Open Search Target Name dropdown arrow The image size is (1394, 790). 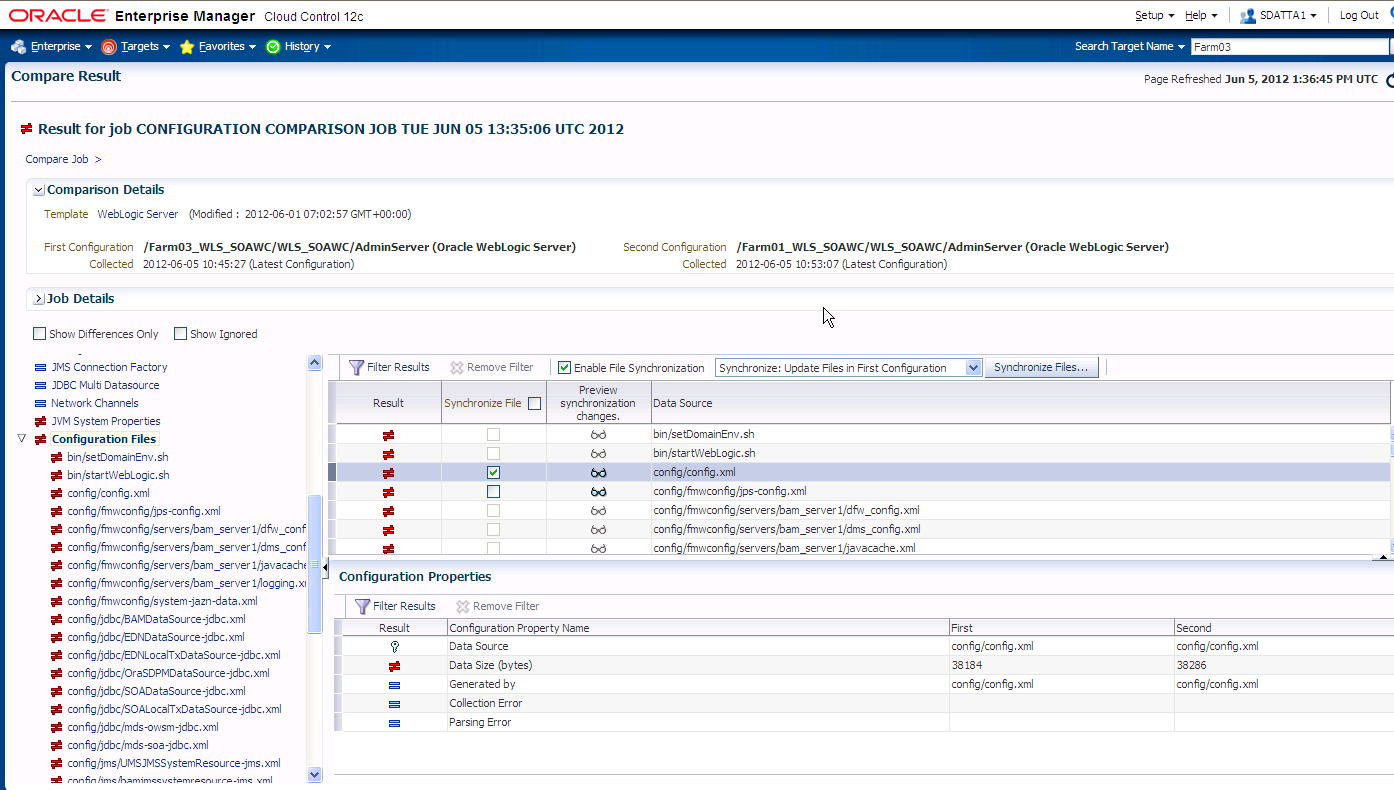(x=1181, y=47)
